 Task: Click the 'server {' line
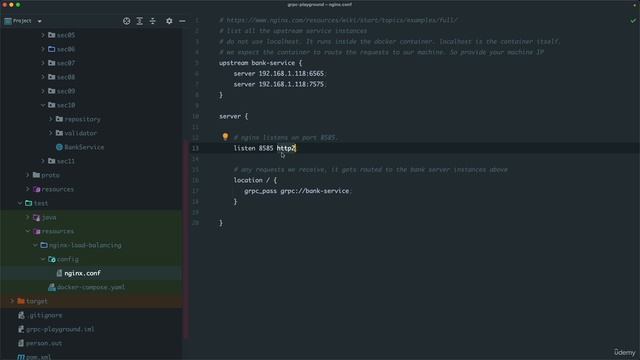click(233, 116)
